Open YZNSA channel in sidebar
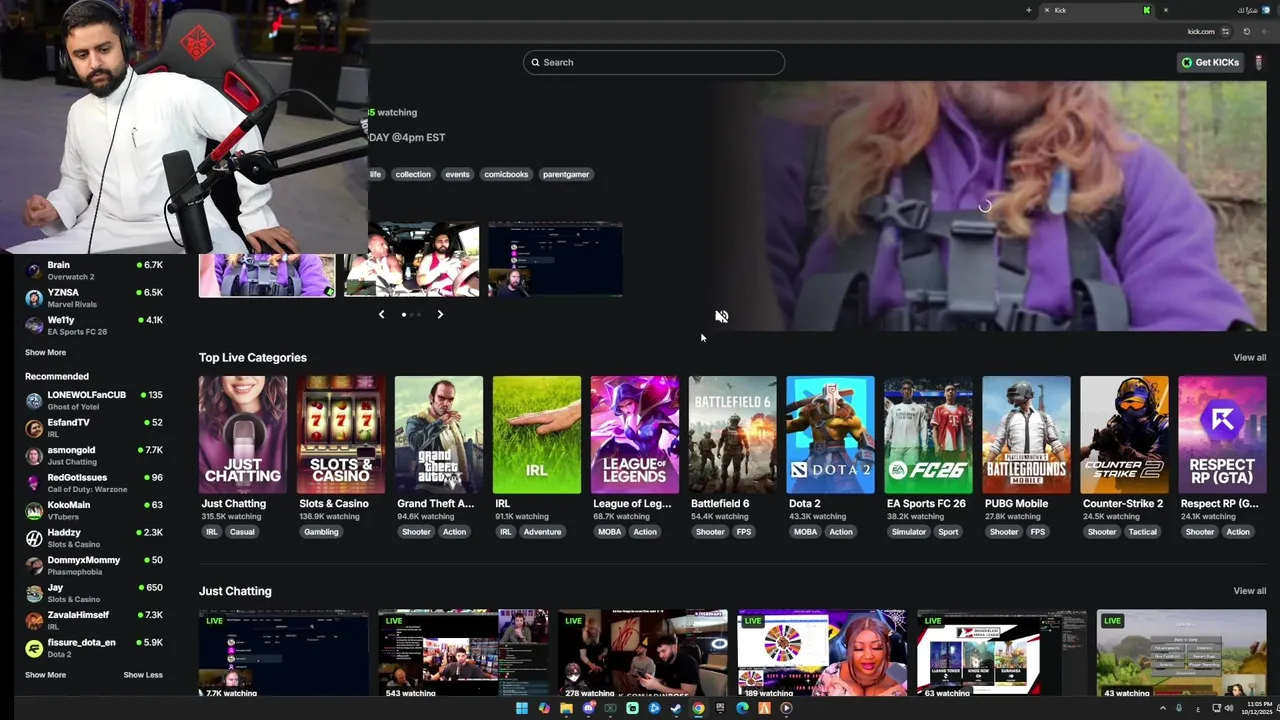This screenshot has width=1280, height=720. click(94, 297)
